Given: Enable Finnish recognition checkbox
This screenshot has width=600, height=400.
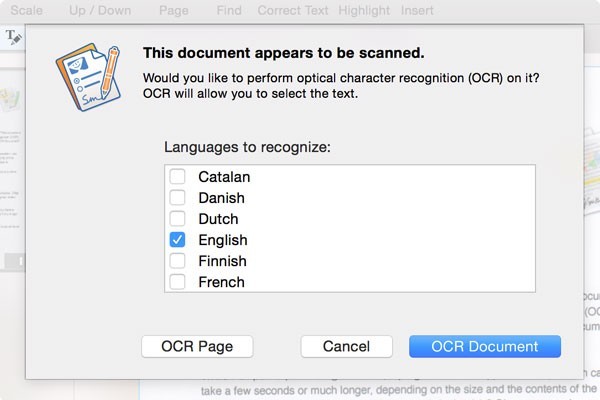Looking at the screenshot, I should 177,261.
